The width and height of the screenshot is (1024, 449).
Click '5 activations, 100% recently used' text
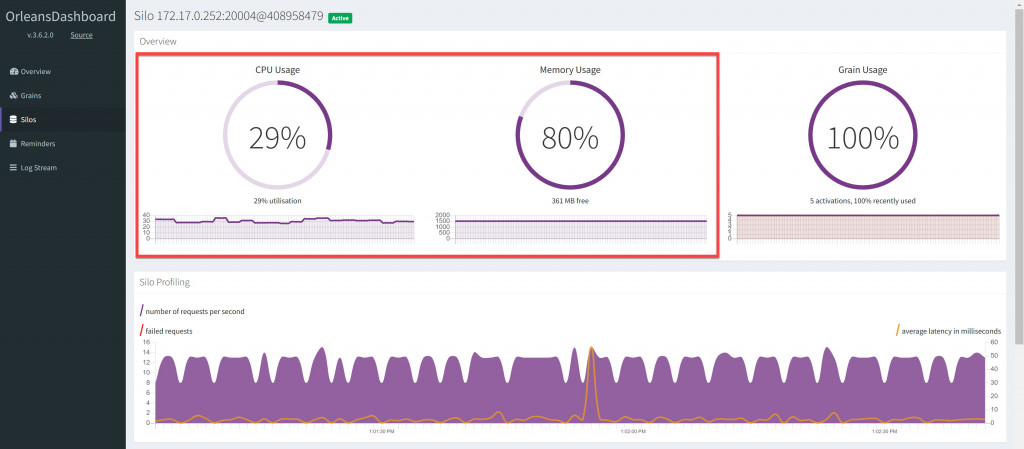coord(863,201)
